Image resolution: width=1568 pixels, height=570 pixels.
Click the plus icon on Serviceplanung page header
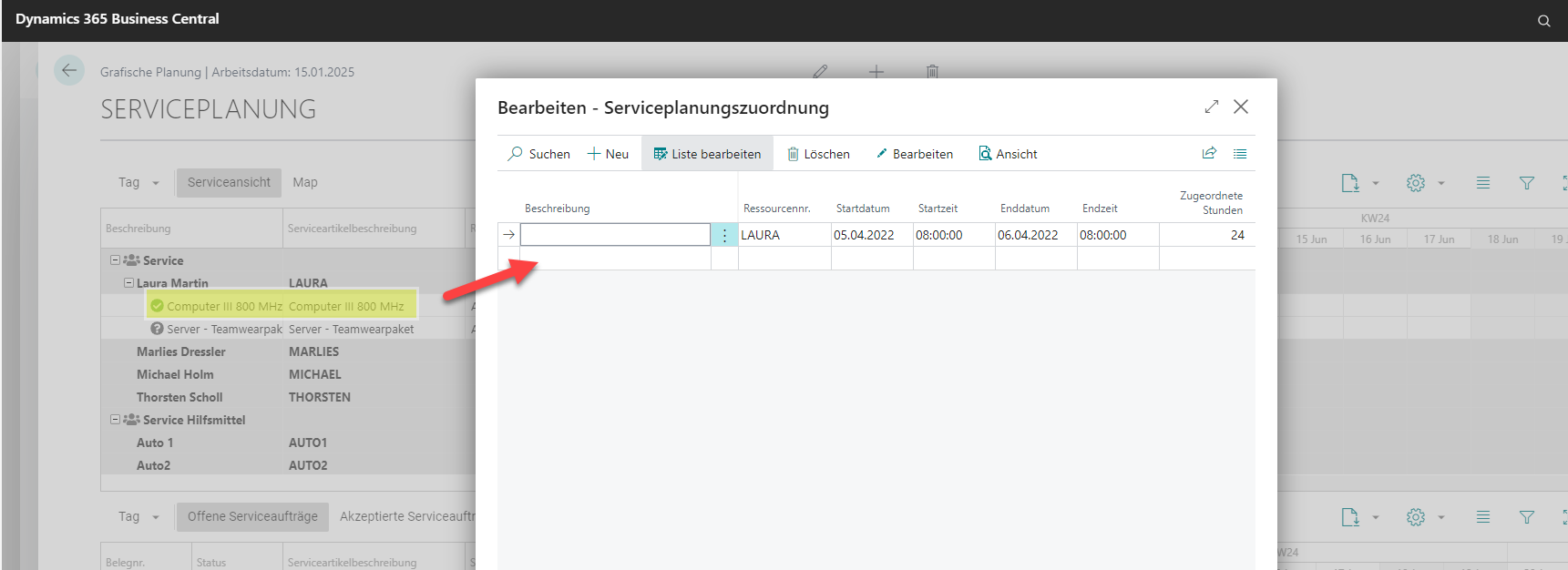876,71
